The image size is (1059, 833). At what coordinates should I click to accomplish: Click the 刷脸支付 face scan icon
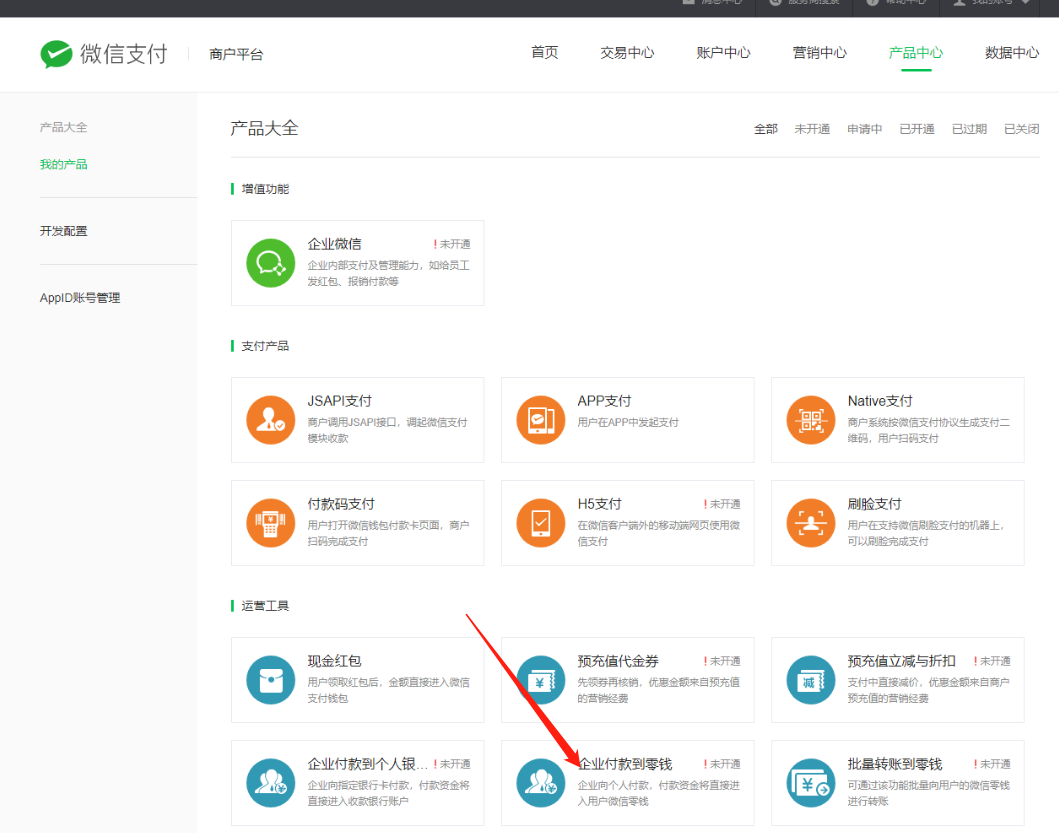click(810, 523)
